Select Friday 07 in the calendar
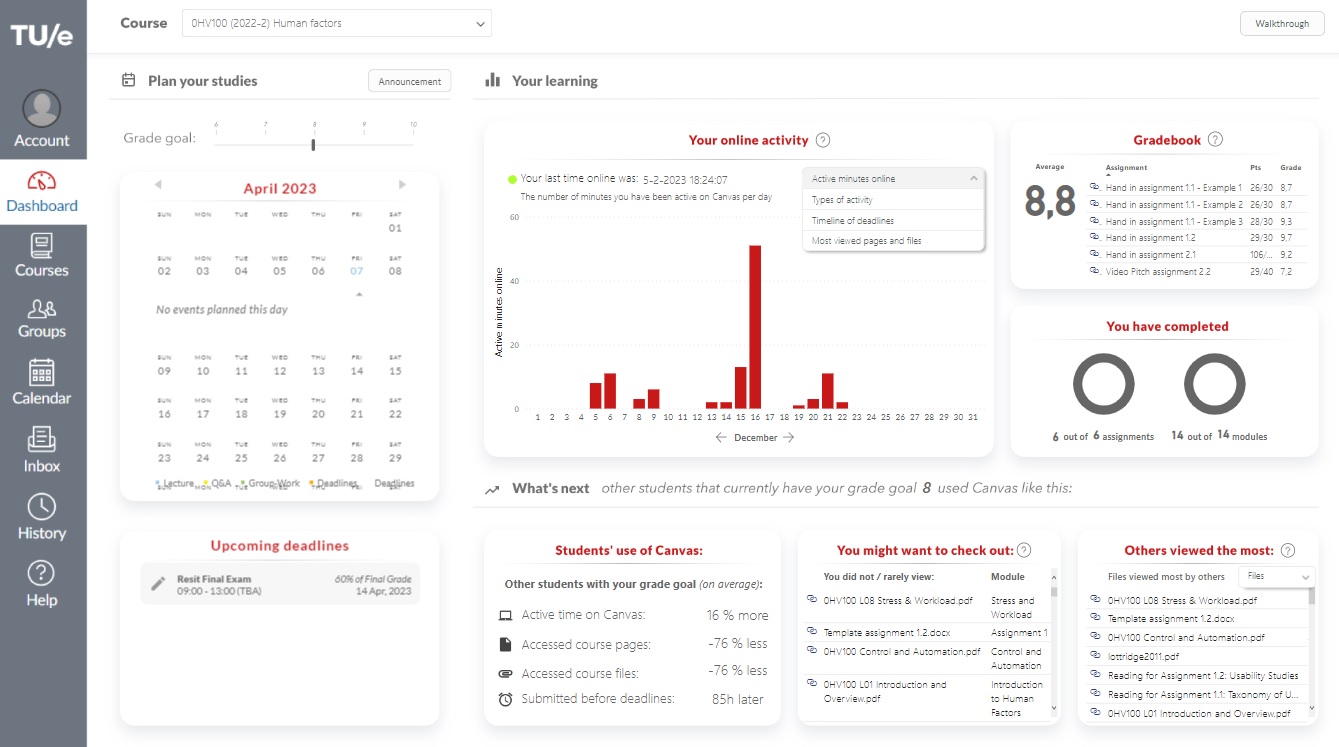This screenshot has height=747, width=1339. coord(357,271)
